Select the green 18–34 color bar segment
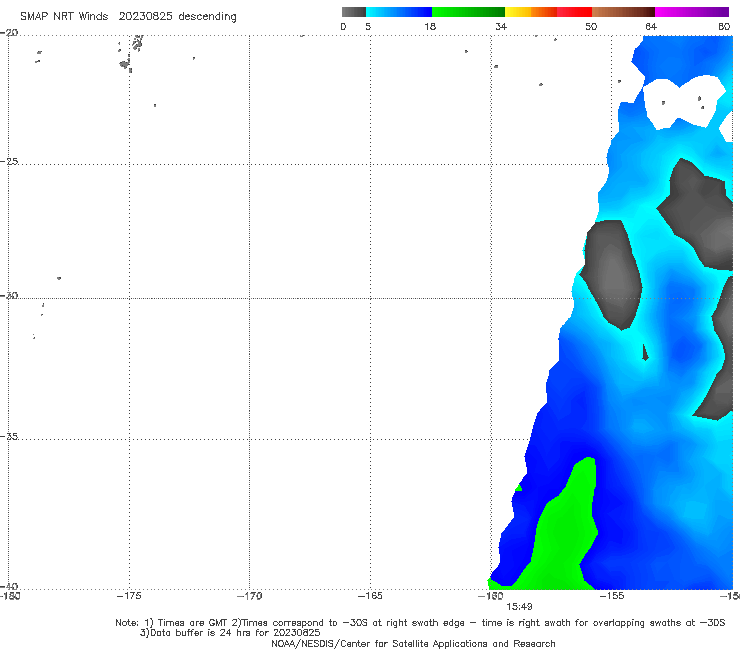Screen dimensions: 740x650 [469, 12]
